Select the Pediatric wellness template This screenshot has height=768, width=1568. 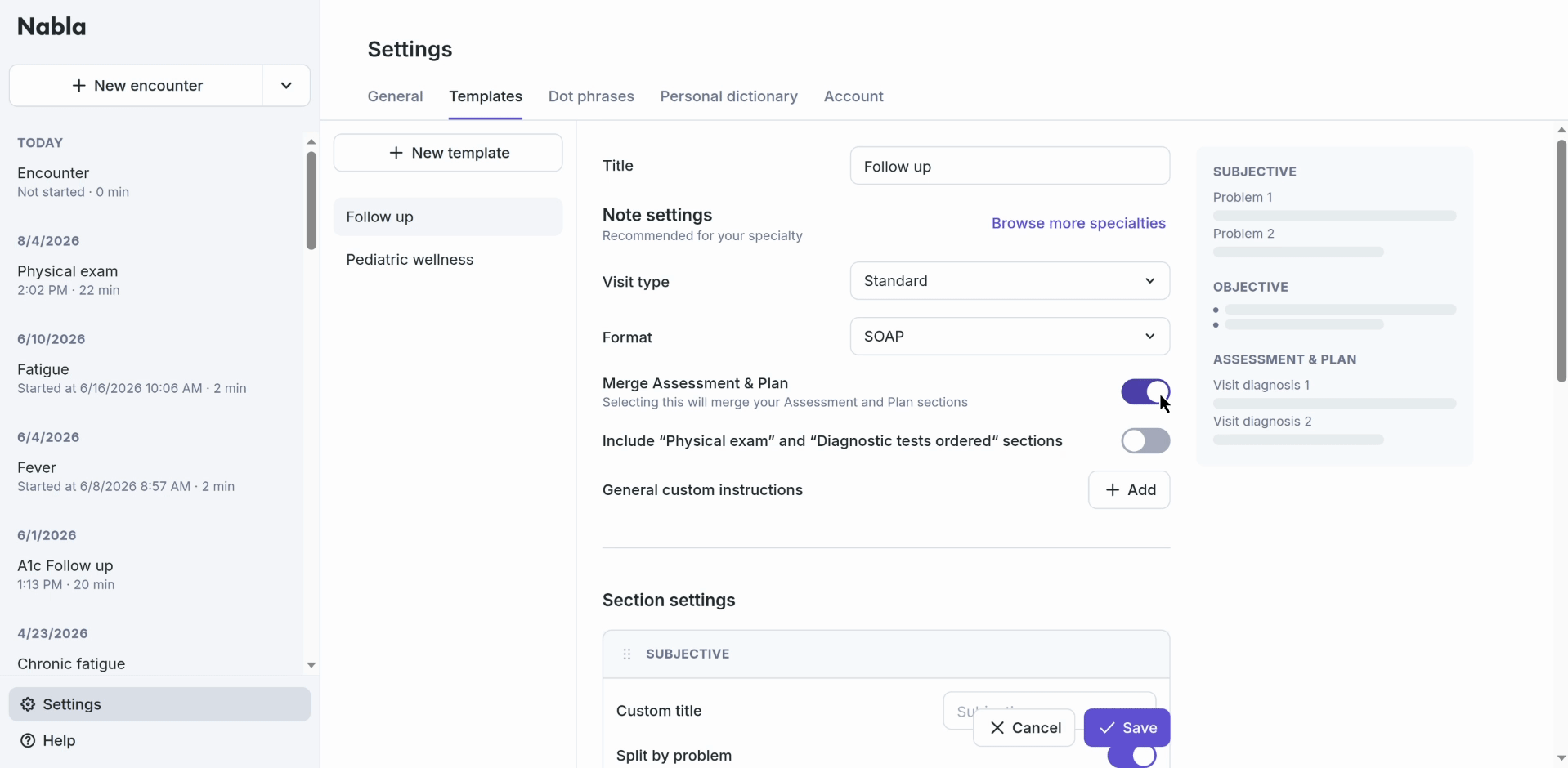[x=448, y=260]
